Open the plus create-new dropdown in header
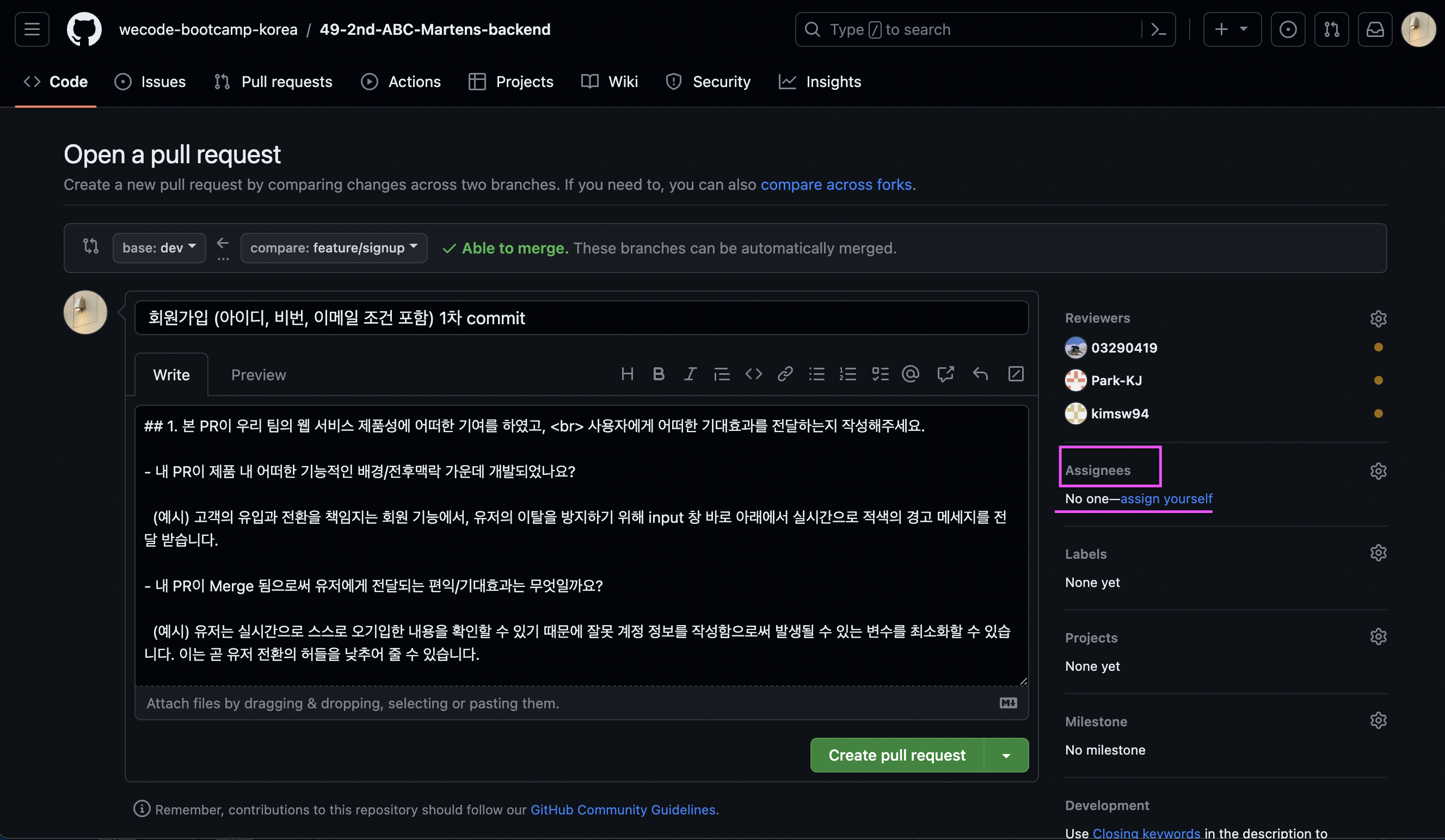 point(1231,29)
